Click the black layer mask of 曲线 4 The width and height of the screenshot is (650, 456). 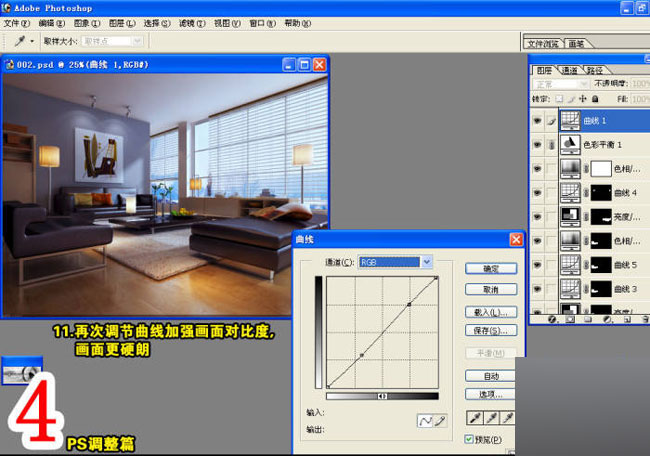[x=601, y=193]
